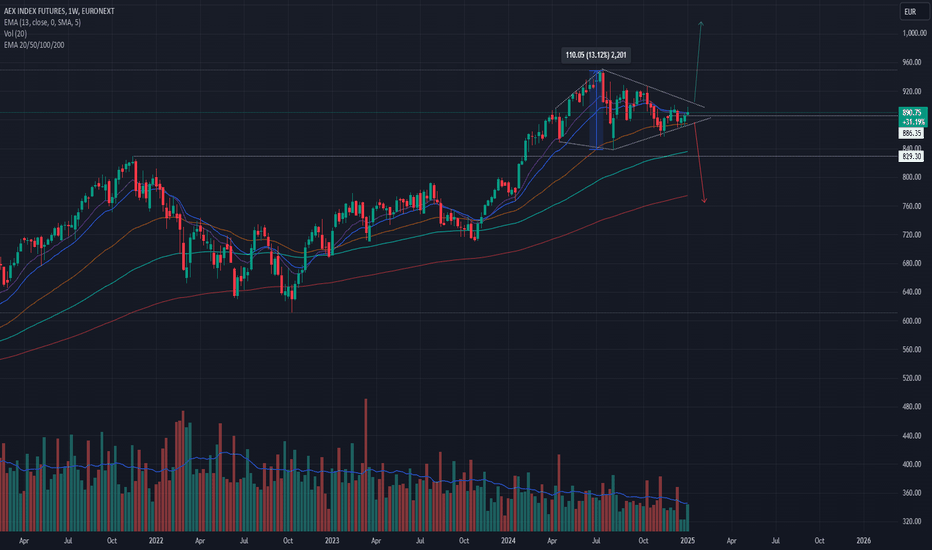Click the 2026 label on time axis

pyautogui.click(x=864, y=540)
